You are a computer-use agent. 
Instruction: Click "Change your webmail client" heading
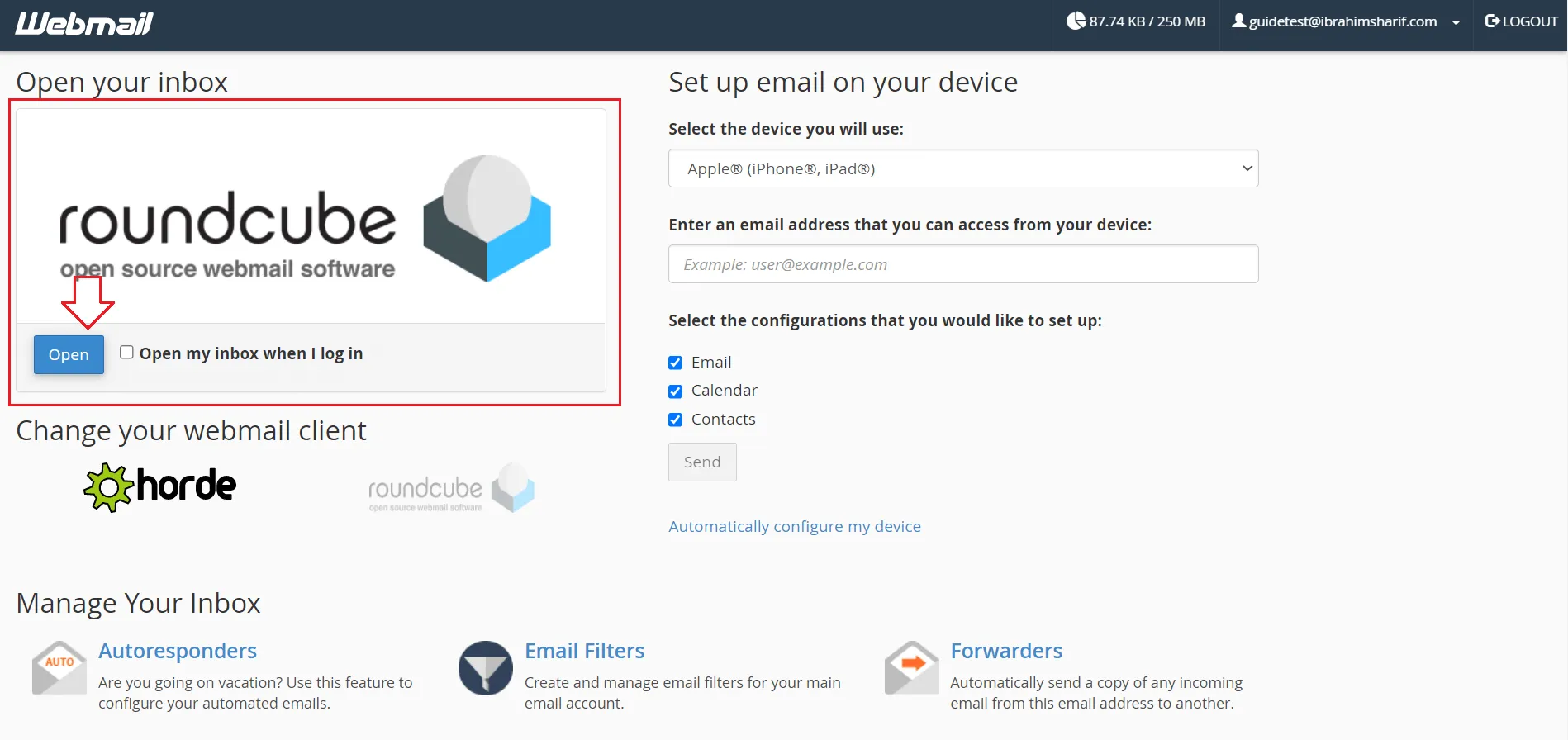191,430
